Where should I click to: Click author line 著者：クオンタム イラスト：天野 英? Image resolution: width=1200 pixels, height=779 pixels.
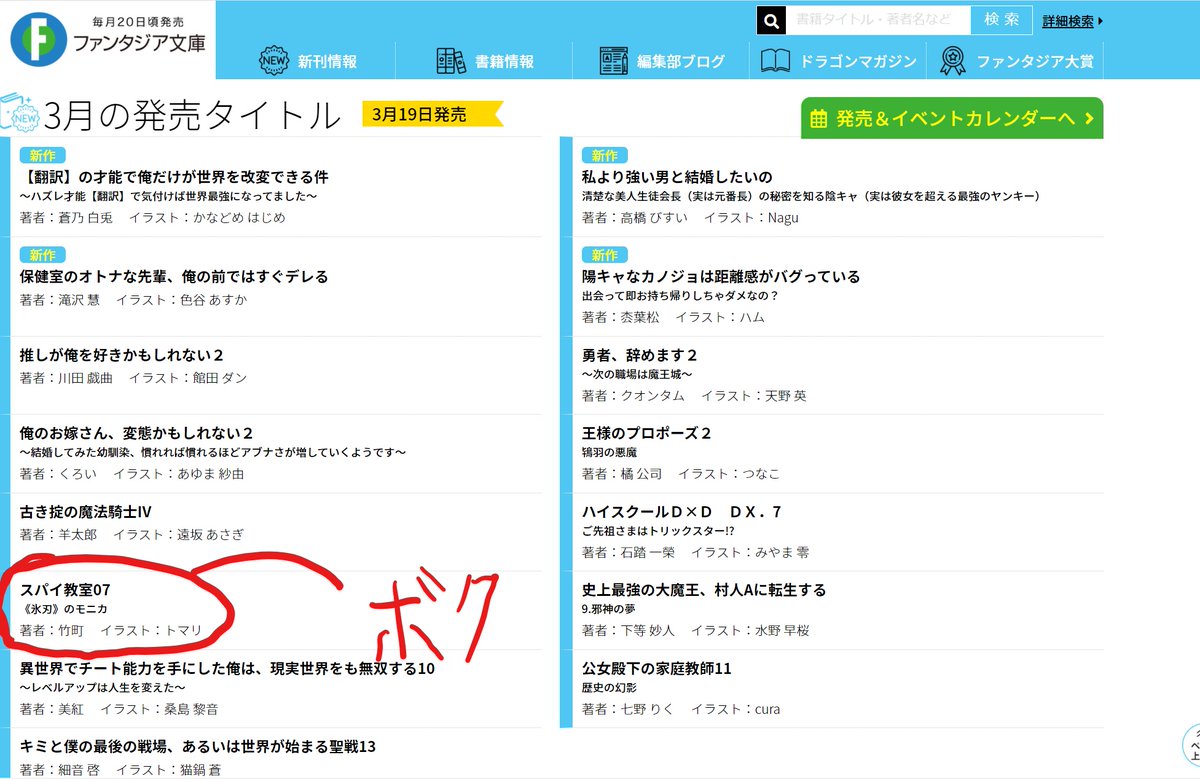tap(694, 396)
